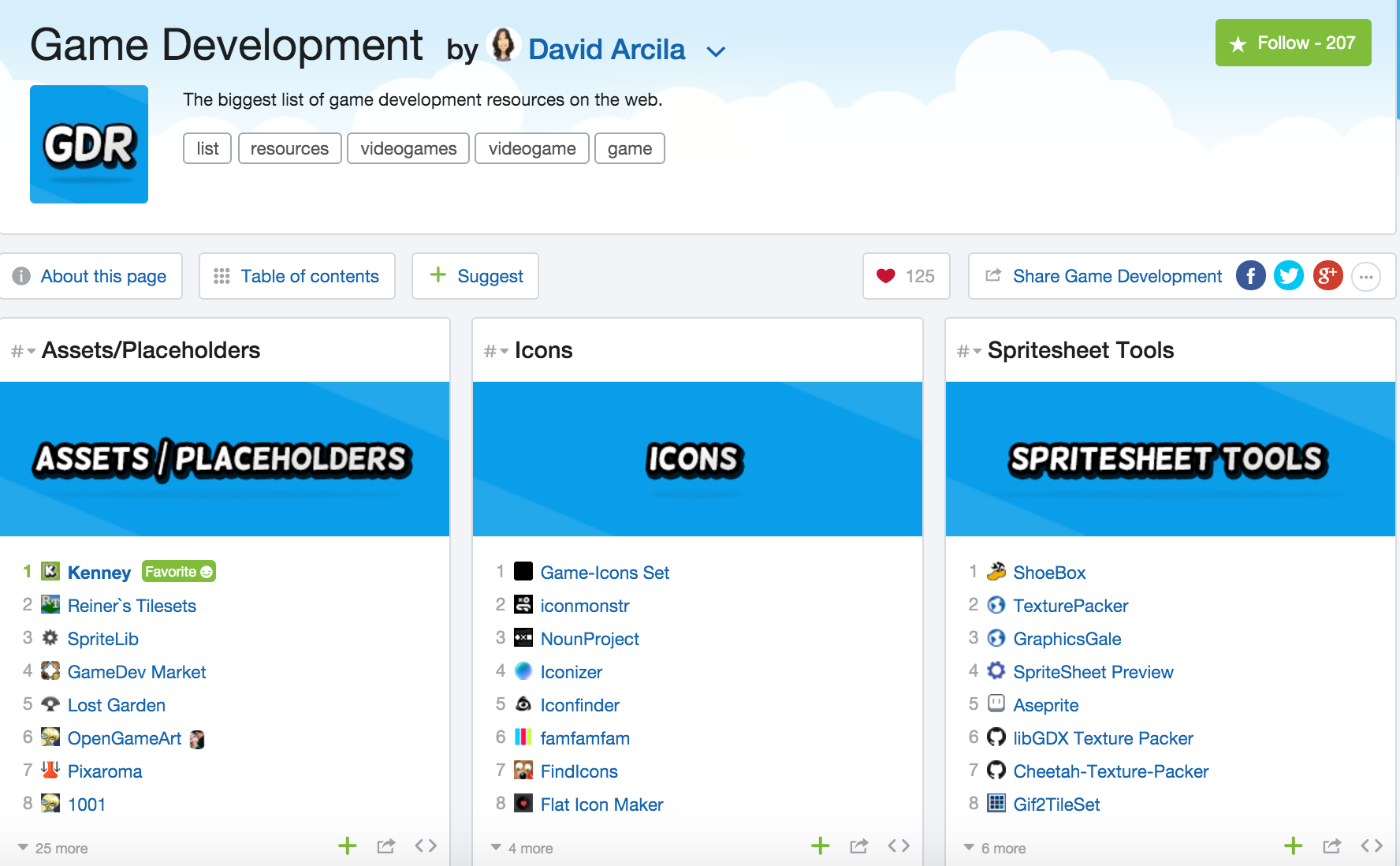Open the famfamfam link

(585, 738)
